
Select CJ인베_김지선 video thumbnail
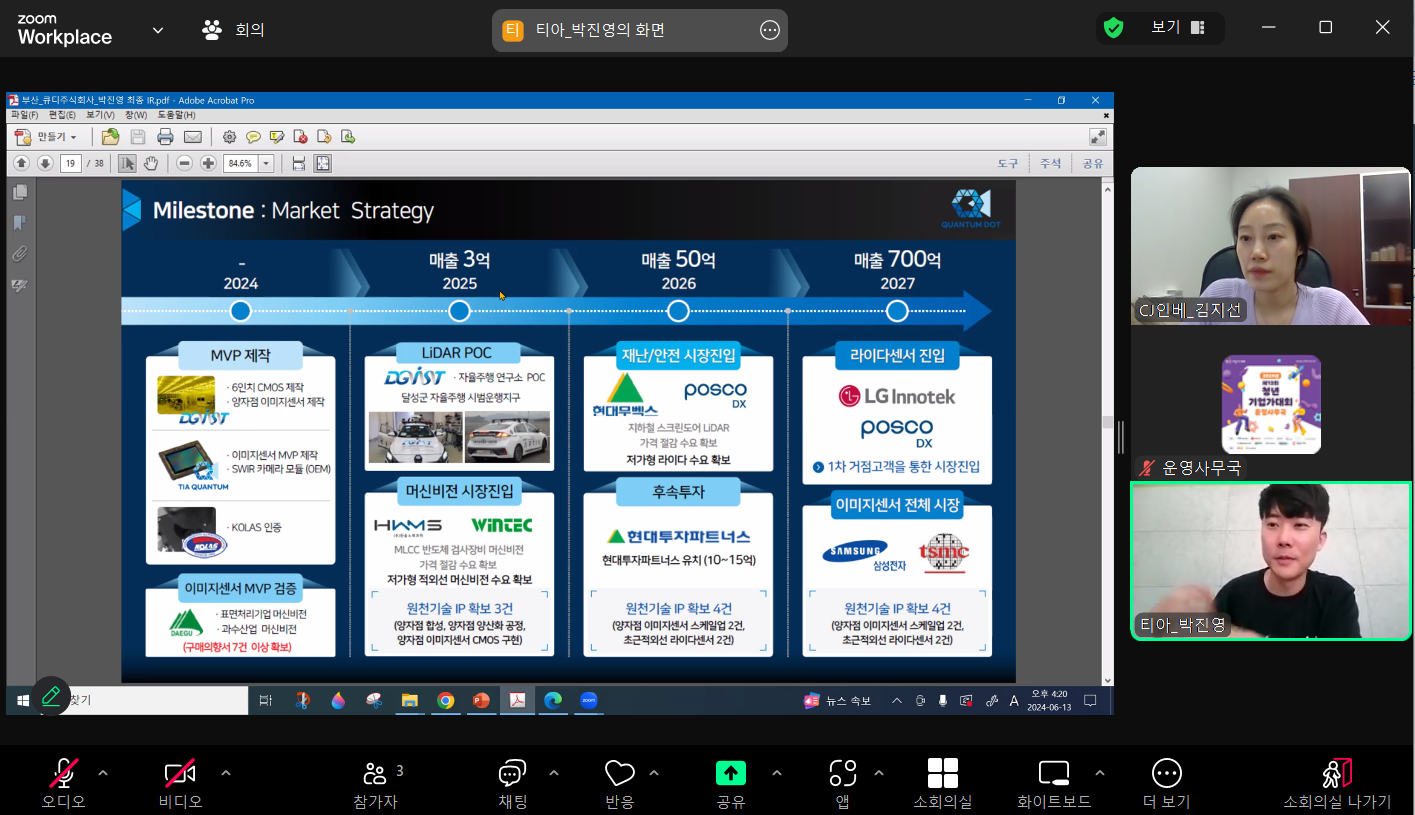pos(1271,246)
